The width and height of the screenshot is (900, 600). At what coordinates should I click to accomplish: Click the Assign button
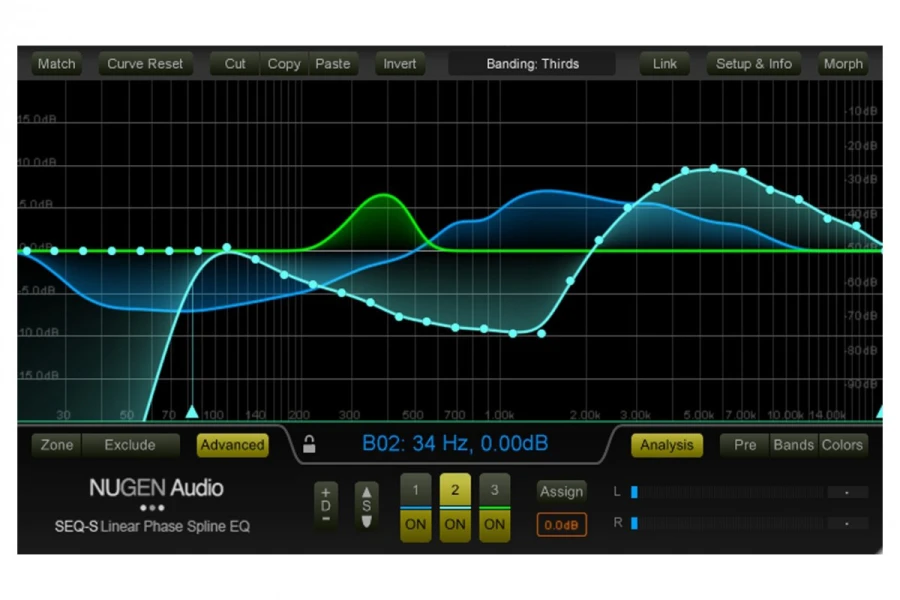pos(561,491)
